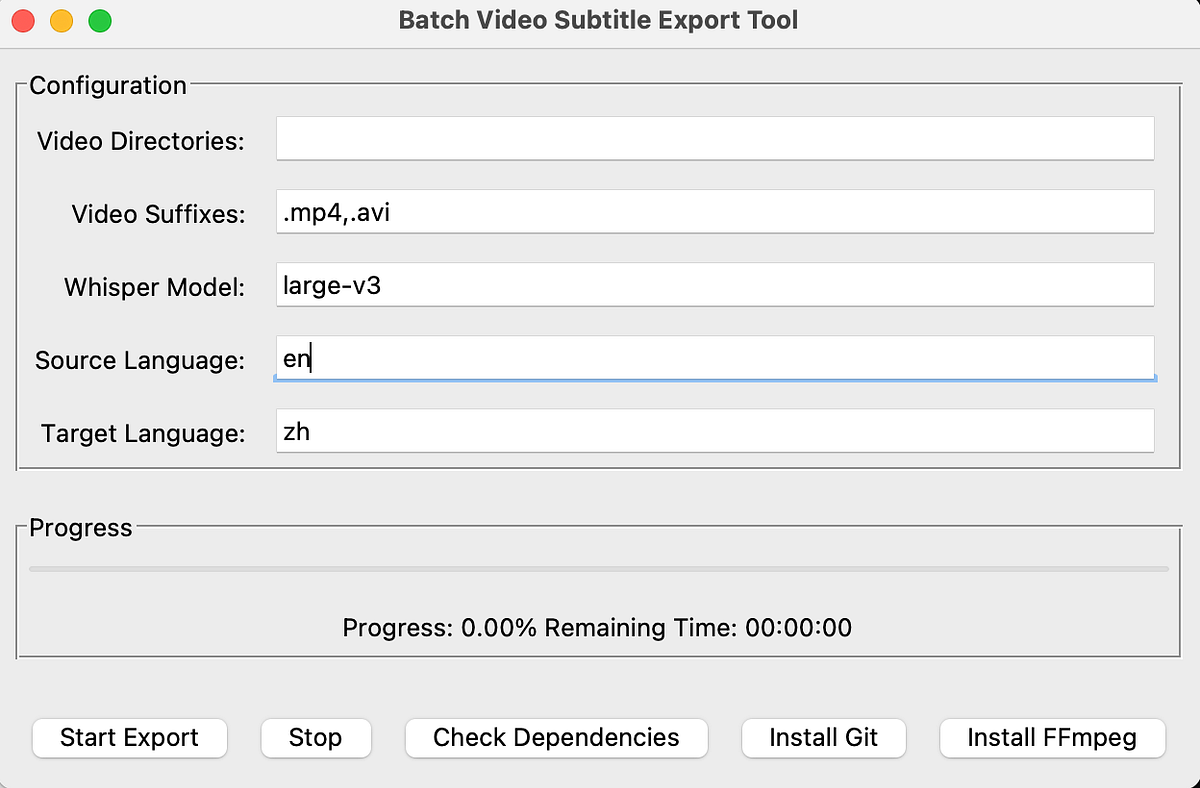Image resolution: width=1200 pixels, height=788 pixels.
Task: Click the Progress percentage text
Action: 442,627
